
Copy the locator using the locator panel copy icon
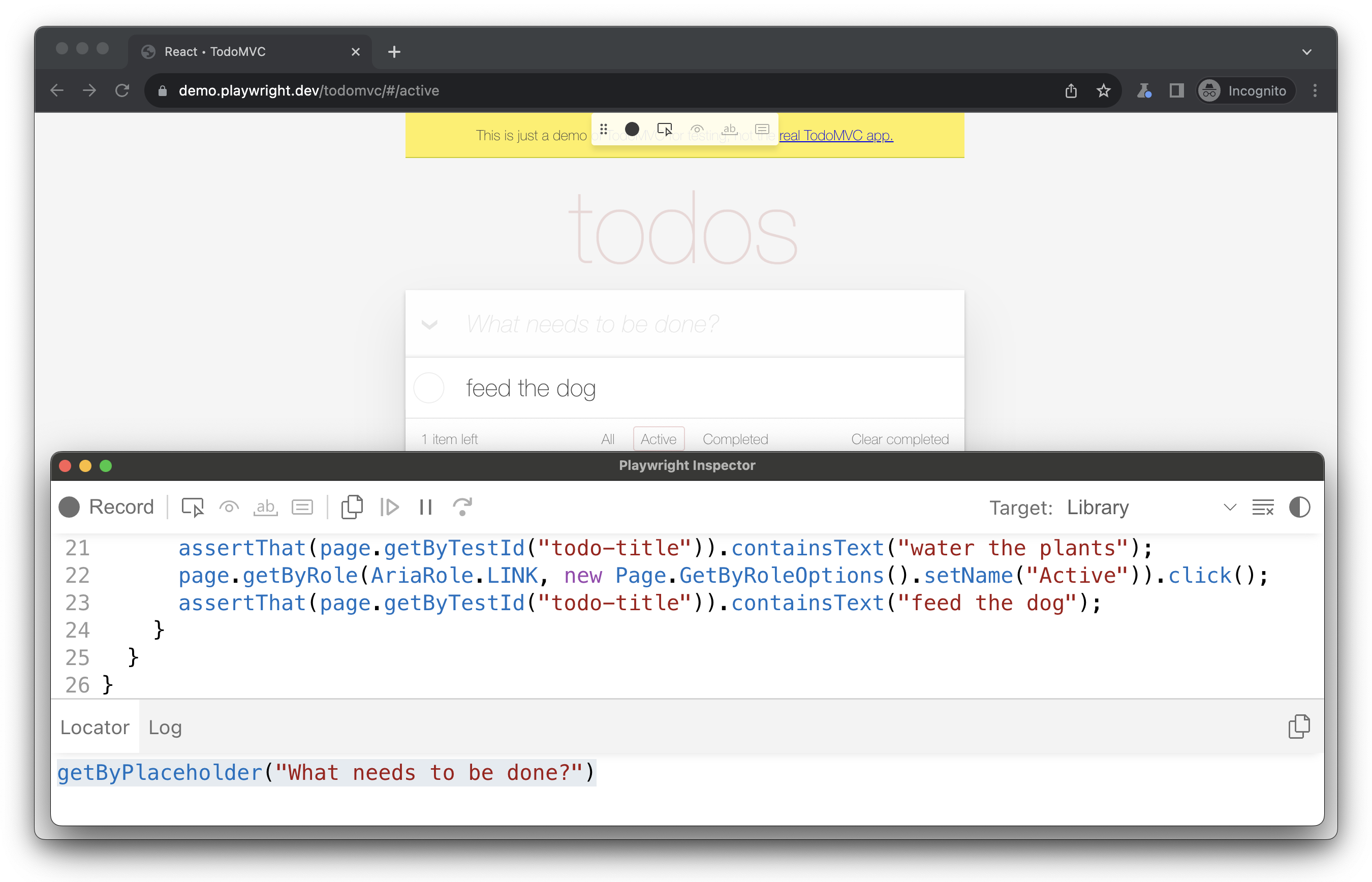point(1299,726)
